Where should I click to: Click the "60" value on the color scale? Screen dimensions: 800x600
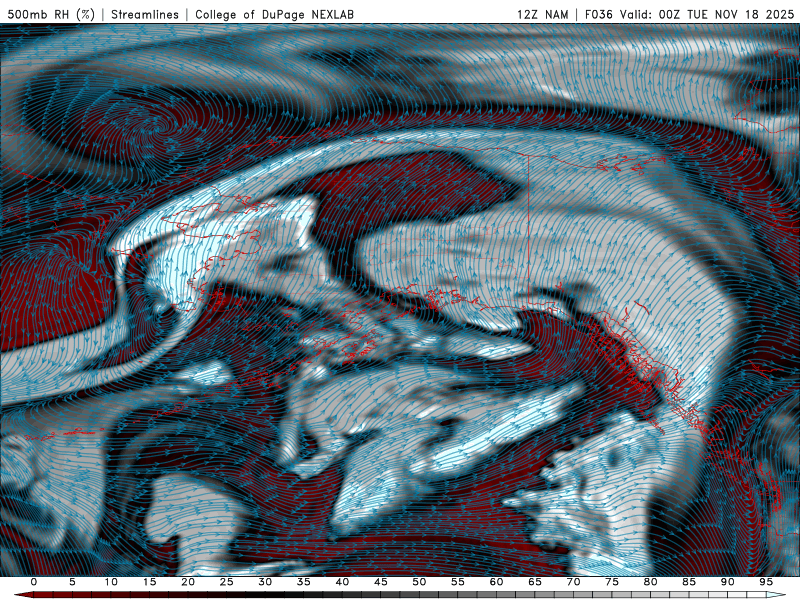pos(496,582)
